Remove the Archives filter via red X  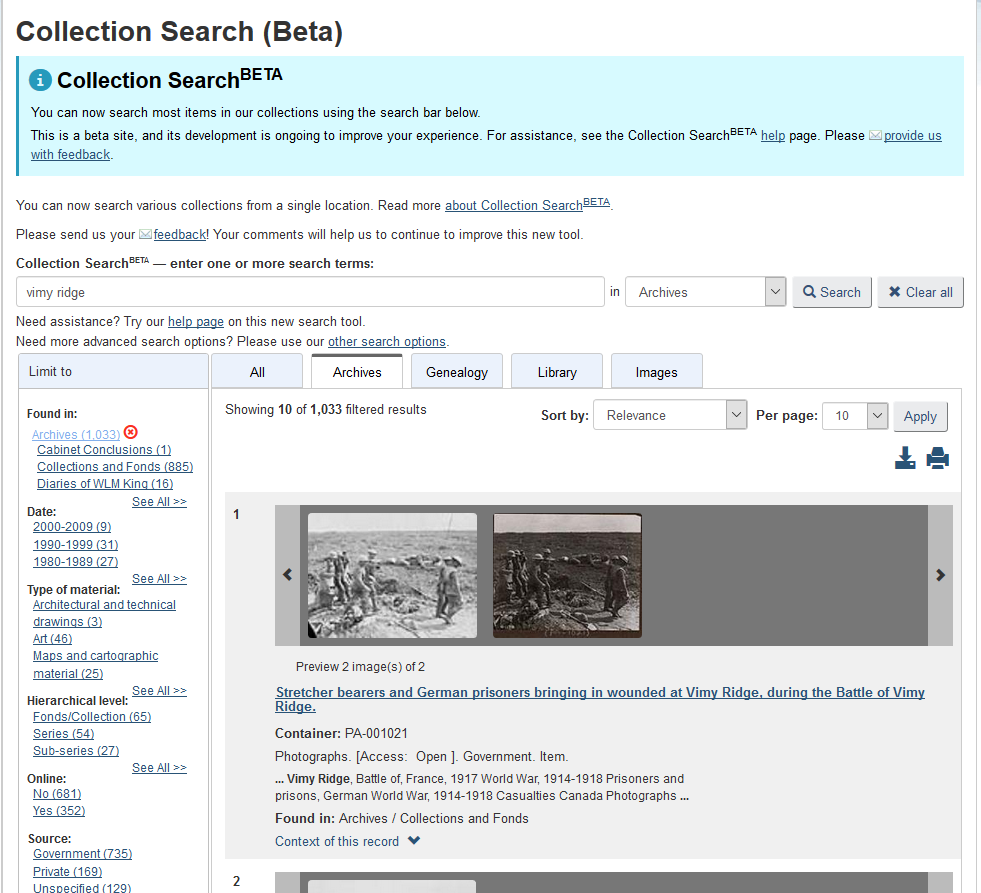click(130, 433)
